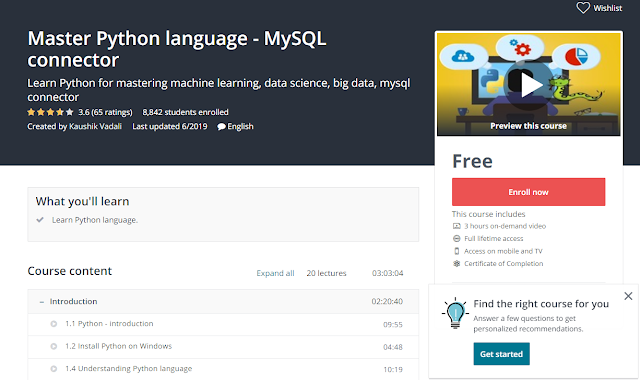Click the checkmark beside Learn Python language
640x380 pixels.
point(40,220)
